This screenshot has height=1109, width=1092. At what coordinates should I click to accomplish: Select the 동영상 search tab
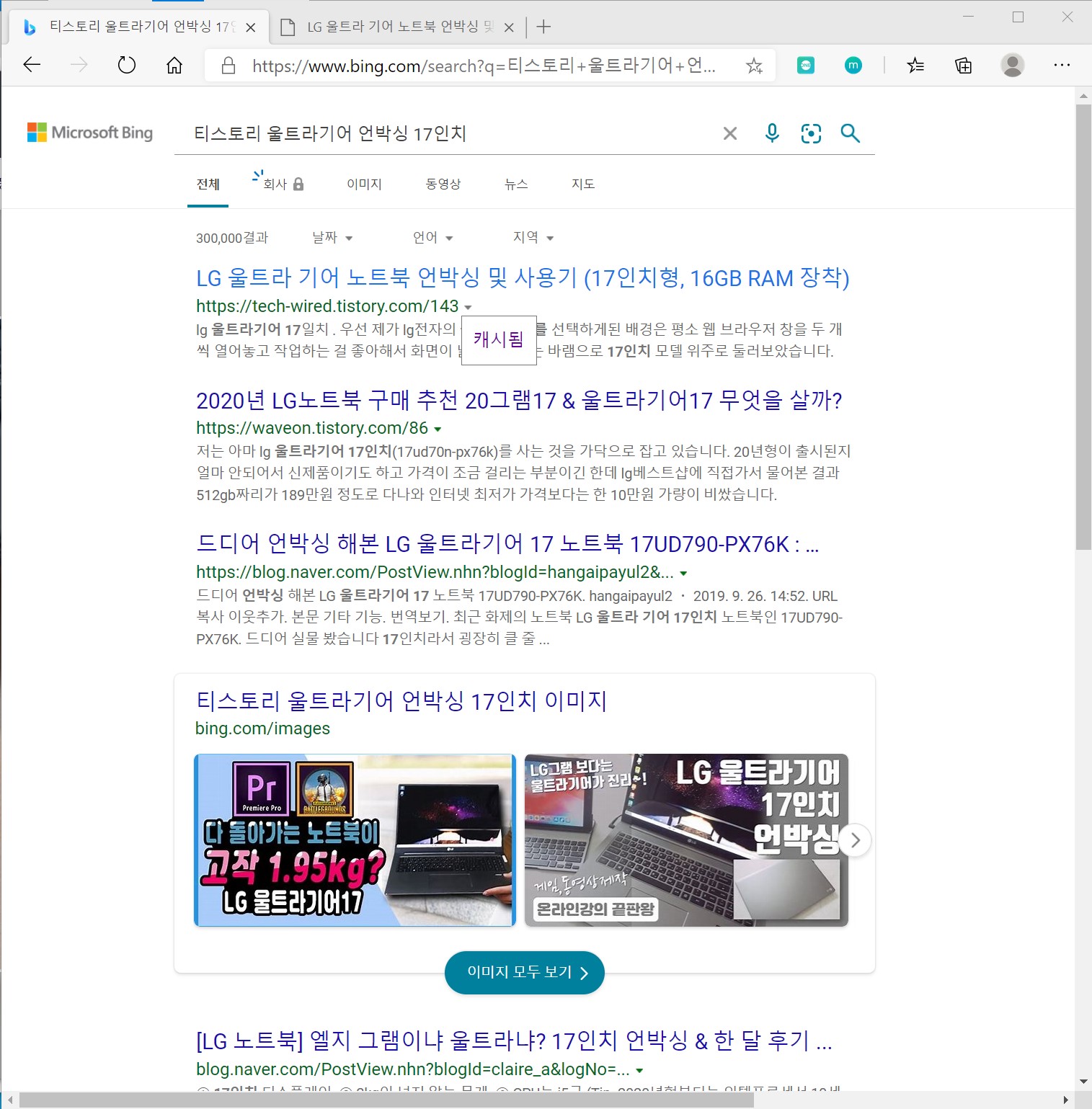443,184
